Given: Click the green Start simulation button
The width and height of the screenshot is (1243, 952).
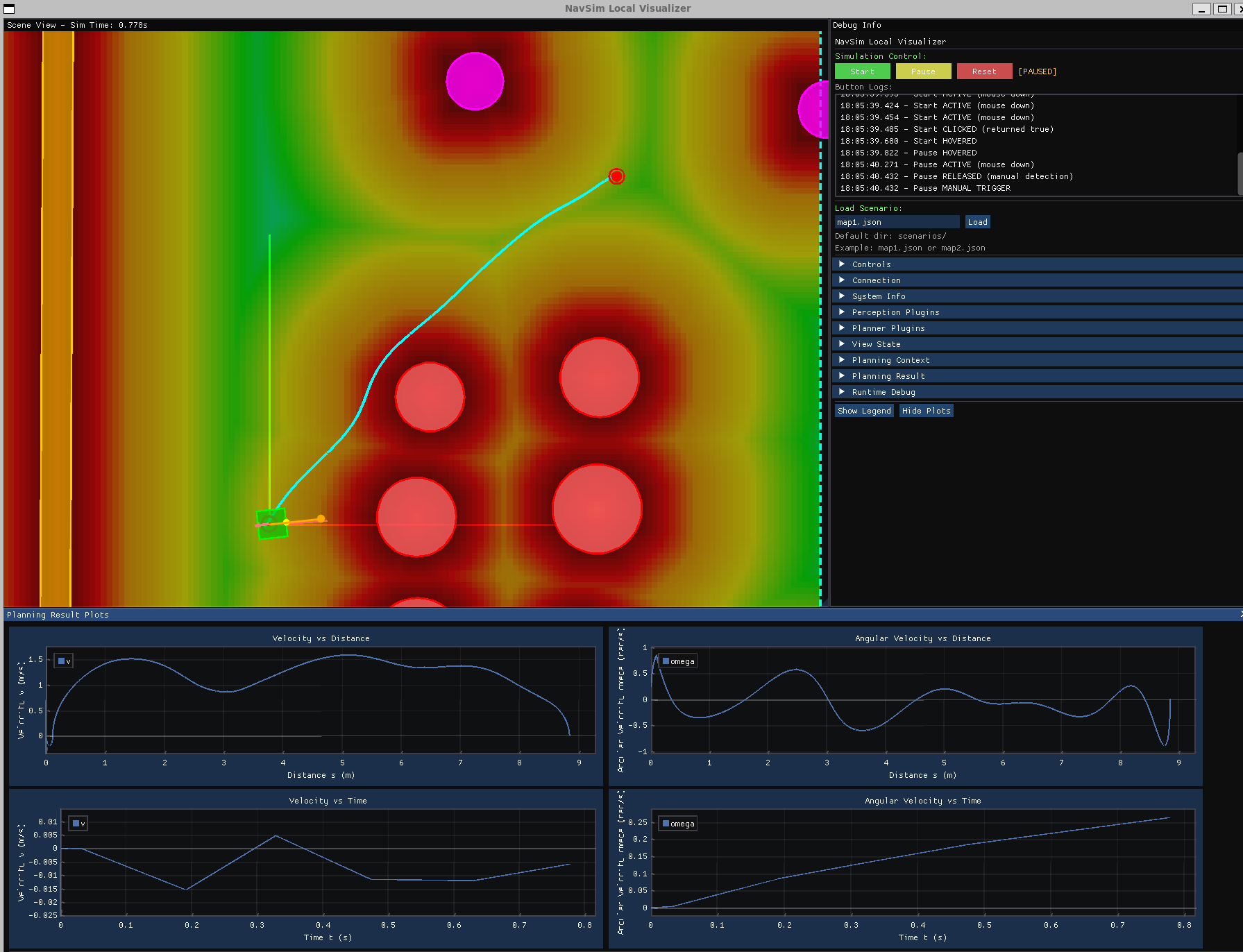Looking at the screenshot, I should click(862, 71).
